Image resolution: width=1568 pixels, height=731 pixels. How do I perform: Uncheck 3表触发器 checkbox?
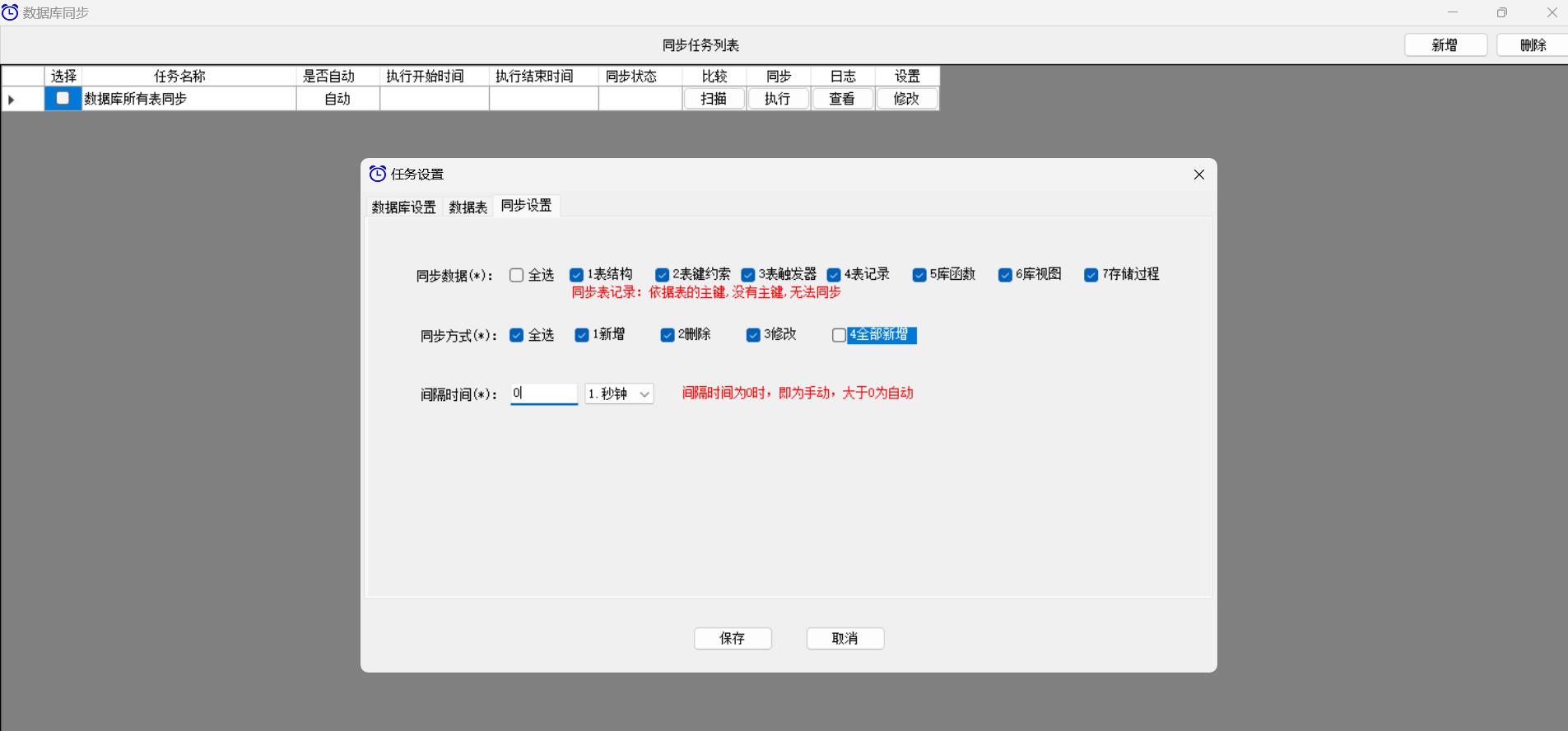click(748, 275)
